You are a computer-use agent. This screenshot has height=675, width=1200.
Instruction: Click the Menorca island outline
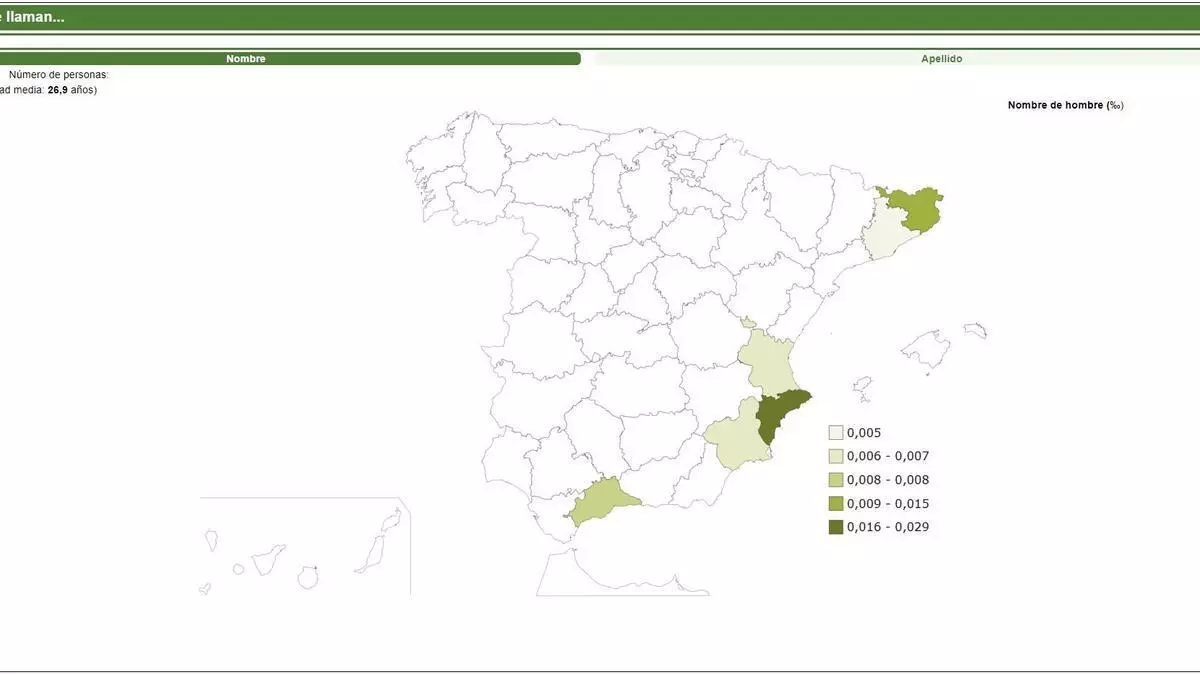(975, 330)
